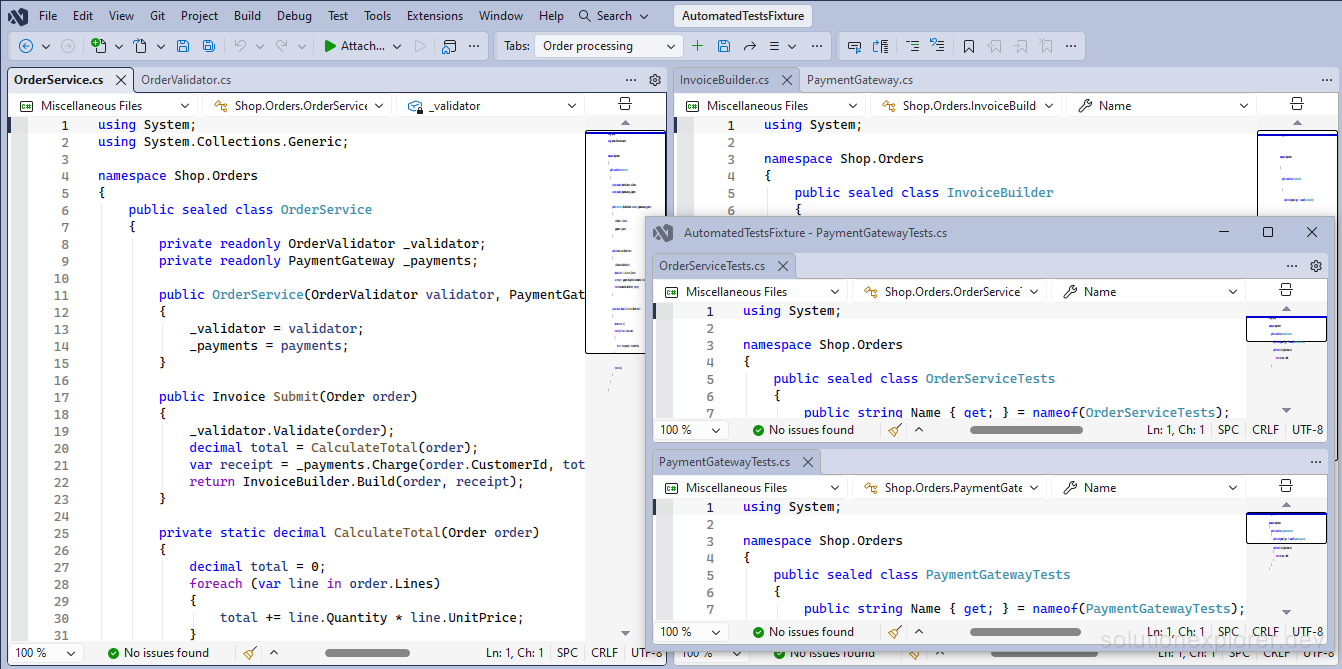Click code cleanup broom in OrderService.cs status bar
Screen dimensions: 1342x669
click(250, 653)
